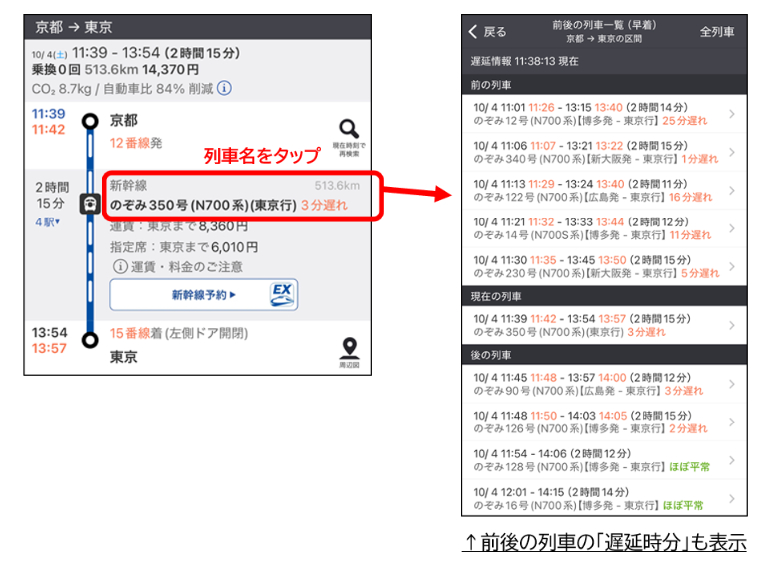Expand the 4駅 stops dropdown
This screenshot has height=565, width=771.
click(47, 222)
